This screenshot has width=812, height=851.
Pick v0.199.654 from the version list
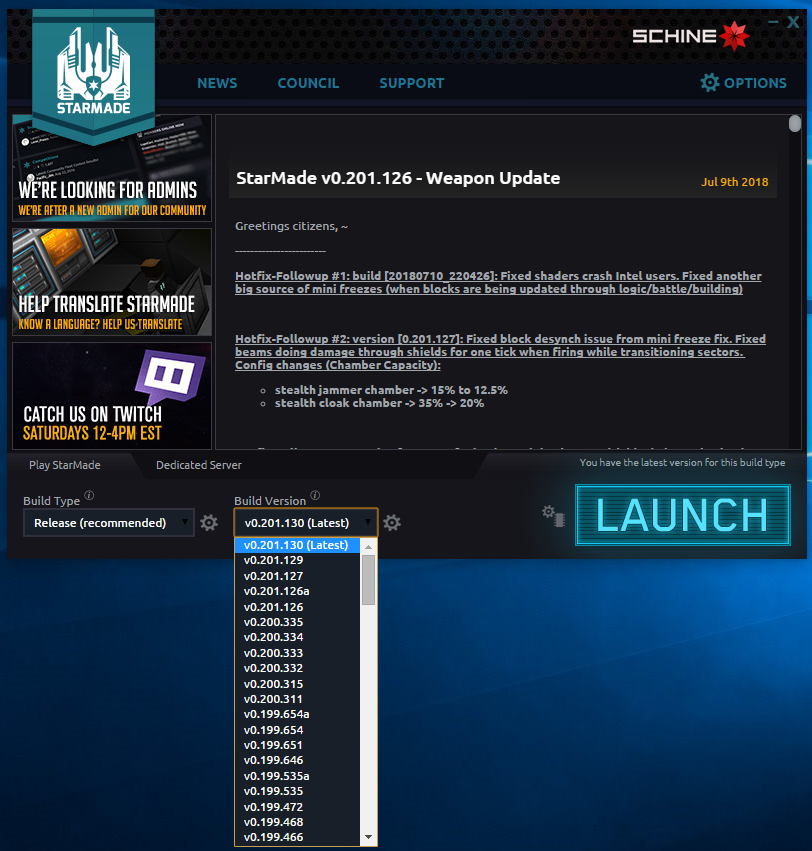273,730
